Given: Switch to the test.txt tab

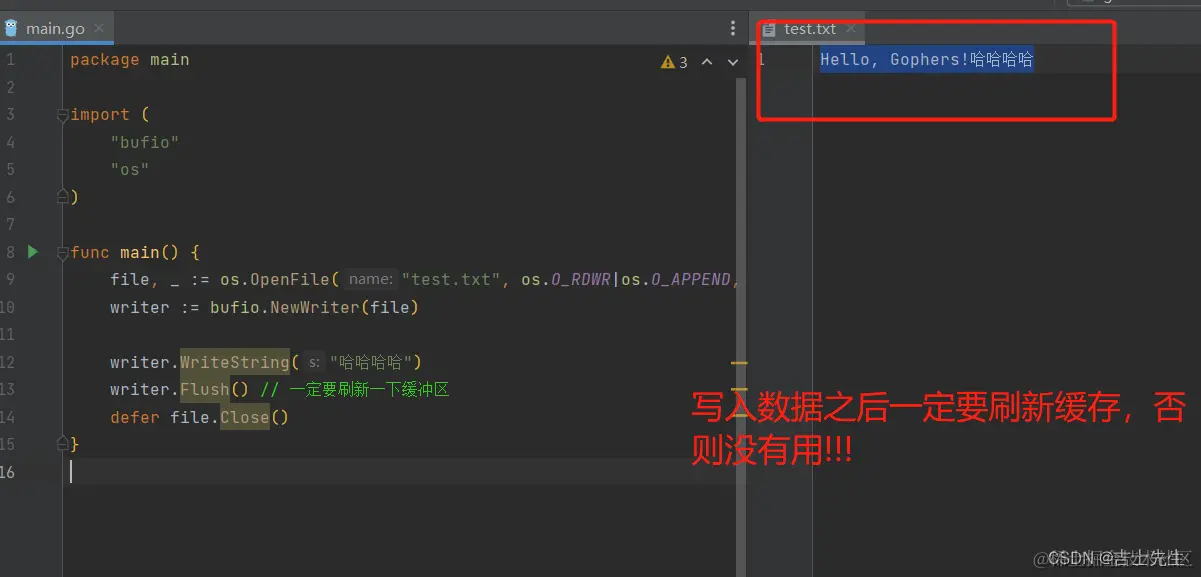Looking at the screenshot, I should pos(810,29).
